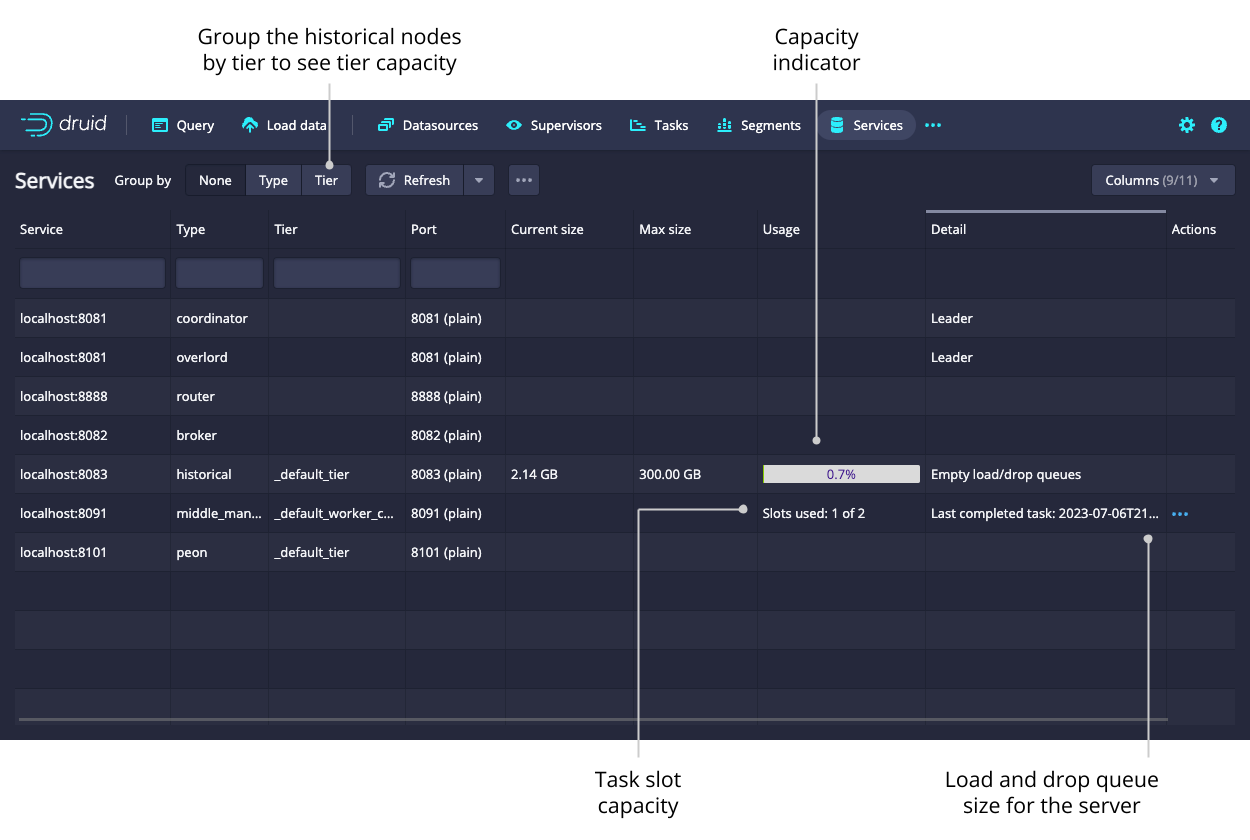Open the Query view
The width and height of the screenshot is (1250, 840).
tap(183, 125)
